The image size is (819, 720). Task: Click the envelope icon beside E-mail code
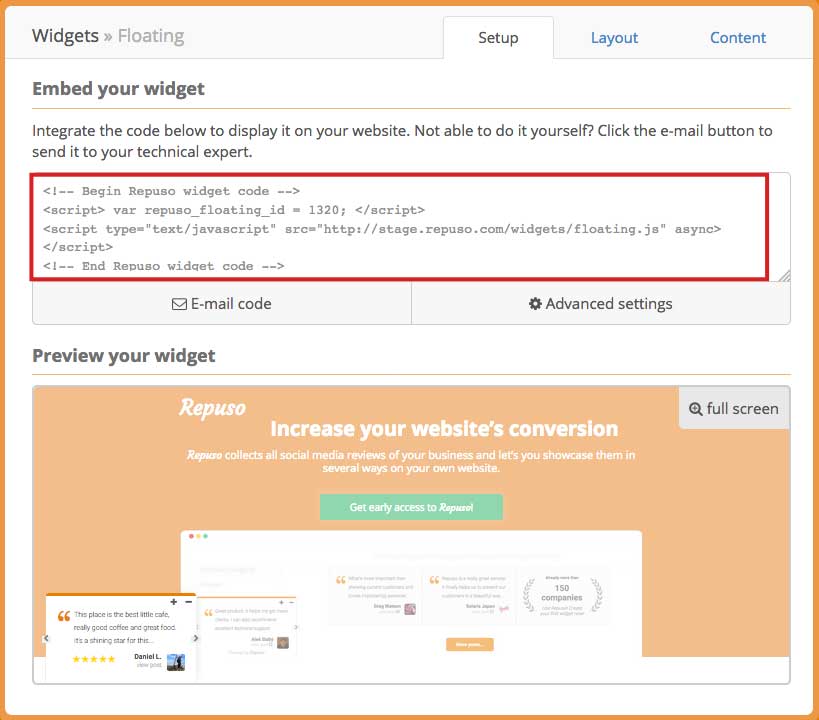(179, 304)
